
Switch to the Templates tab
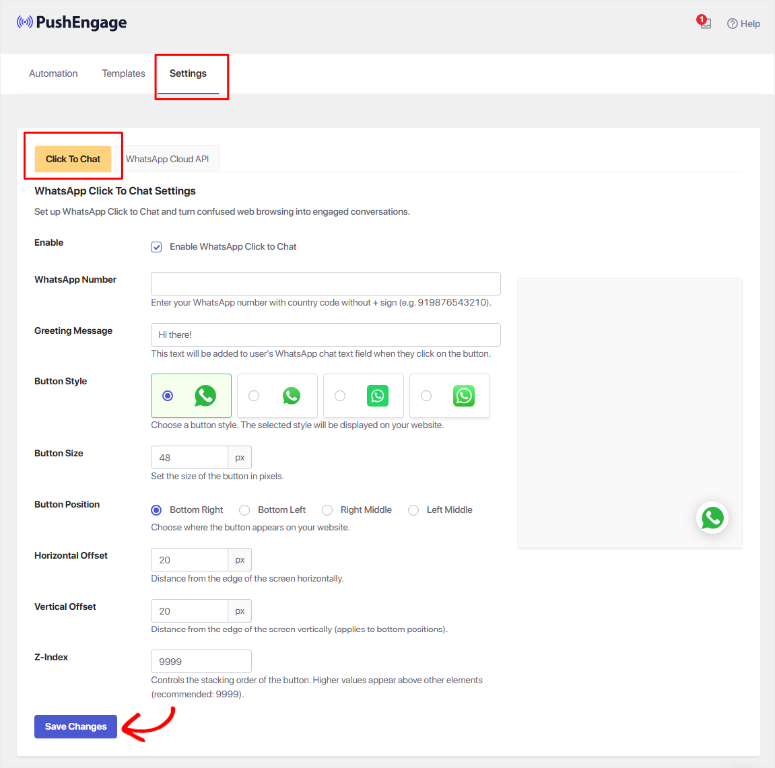click(x=124, y=74)
